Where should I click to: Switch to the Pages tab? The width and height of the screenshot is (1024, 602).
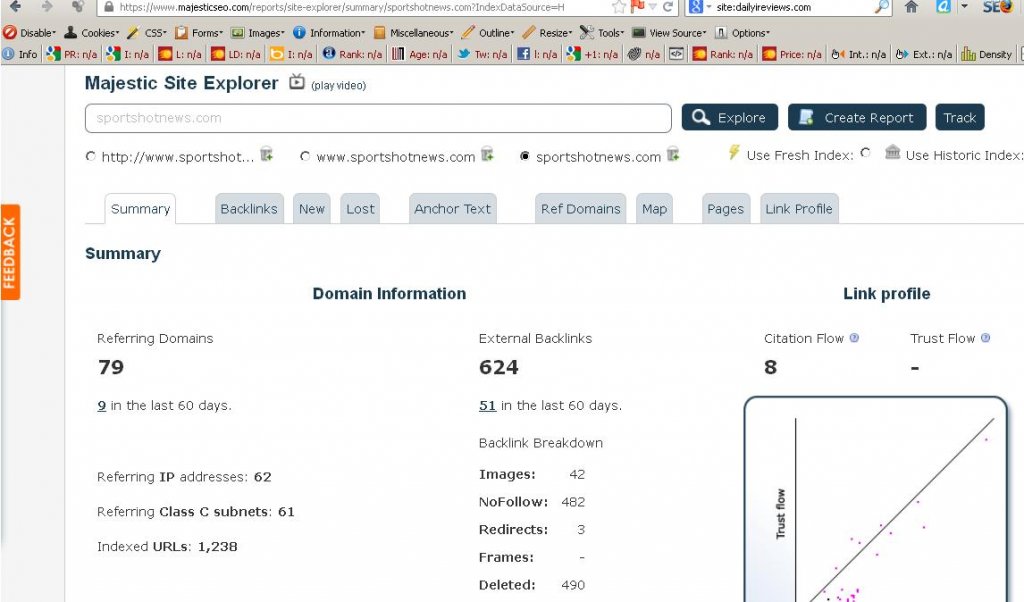(x=726, y=209)
